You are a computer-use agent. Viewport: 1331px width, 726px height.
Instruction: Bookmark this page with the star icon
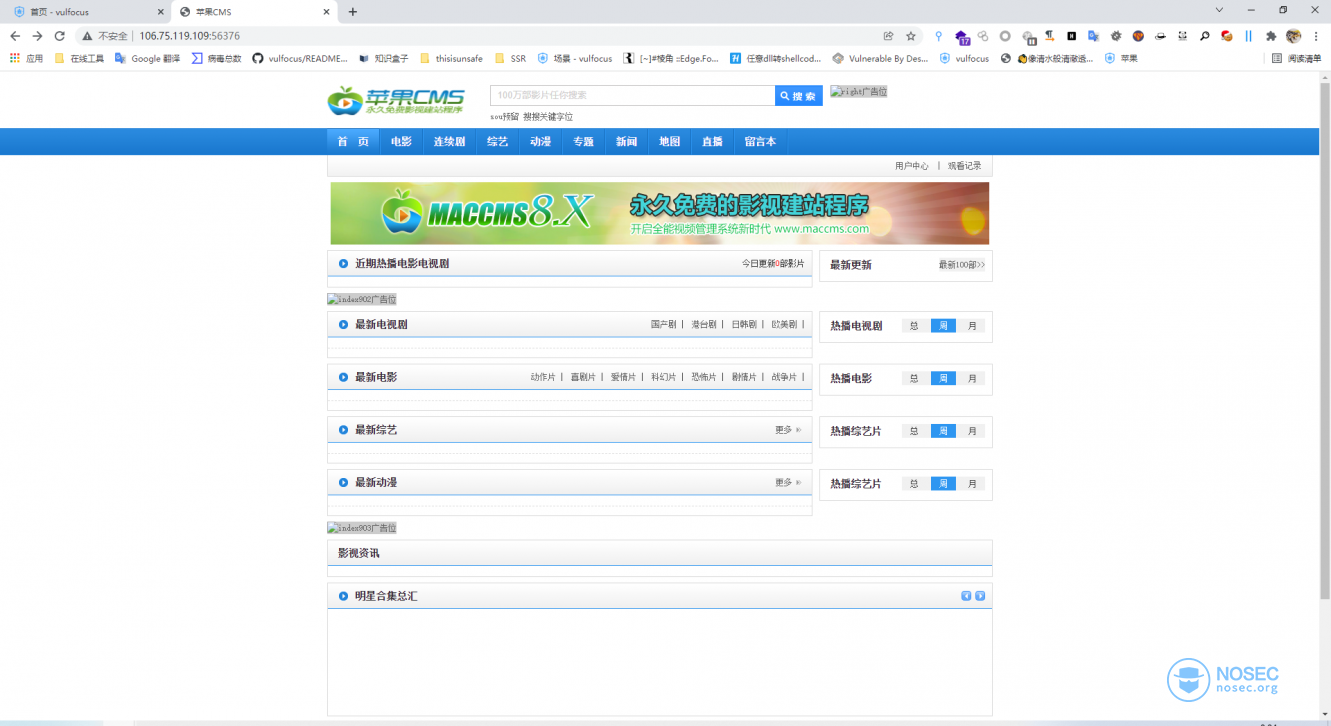point(911,36)
